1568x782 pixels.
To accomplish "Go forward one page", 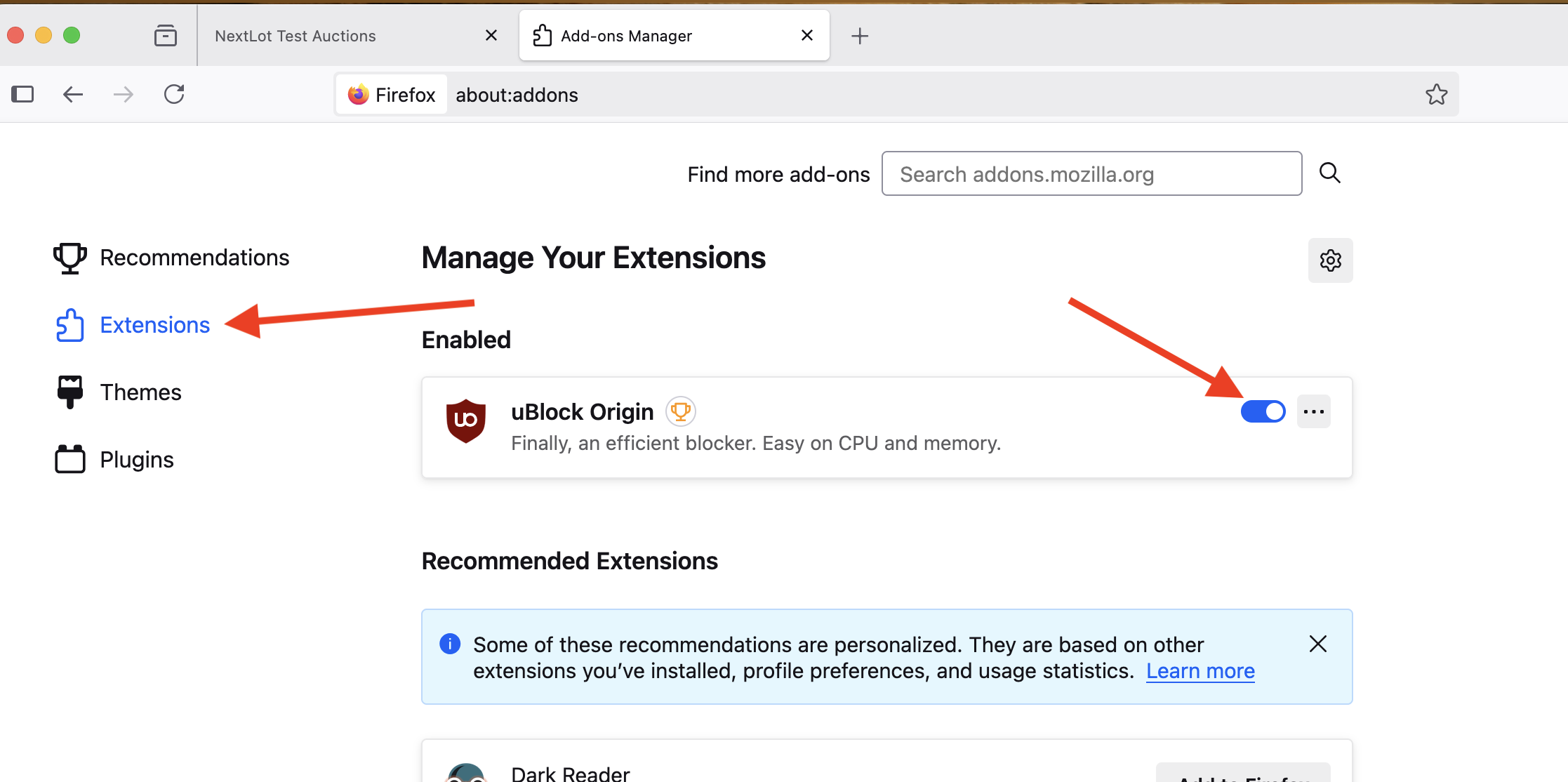I will point(124,94).
